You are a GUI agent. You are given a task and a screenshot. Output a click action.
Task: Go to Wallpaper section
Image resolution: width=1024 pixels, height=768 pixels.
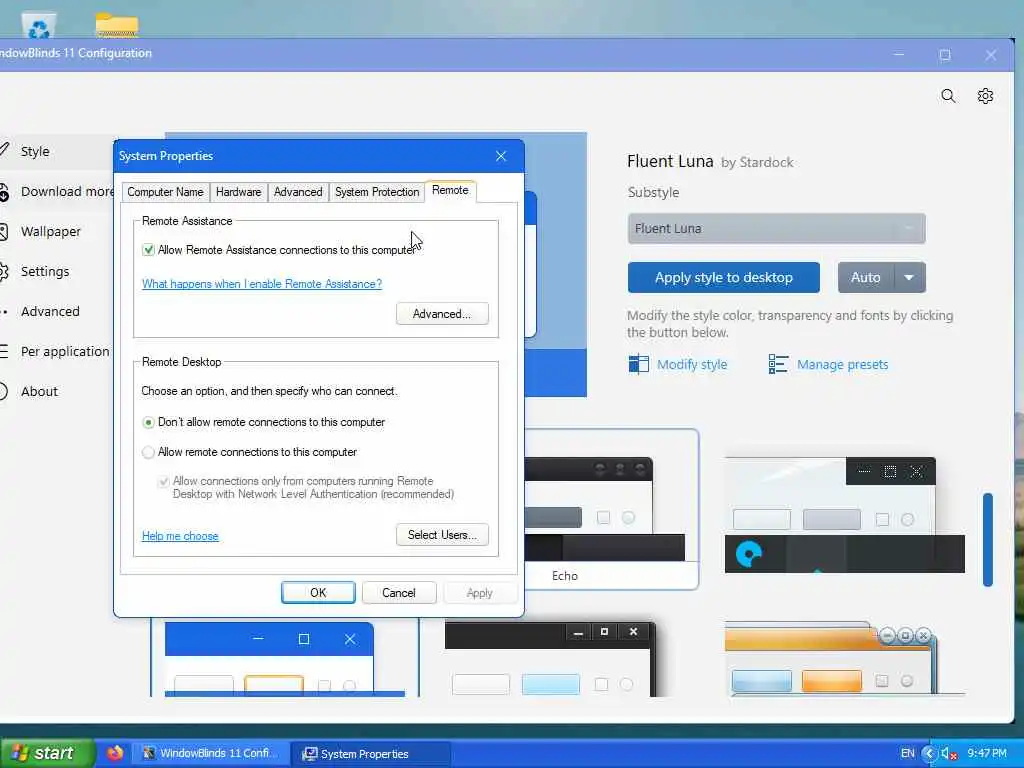click(50, 231)
